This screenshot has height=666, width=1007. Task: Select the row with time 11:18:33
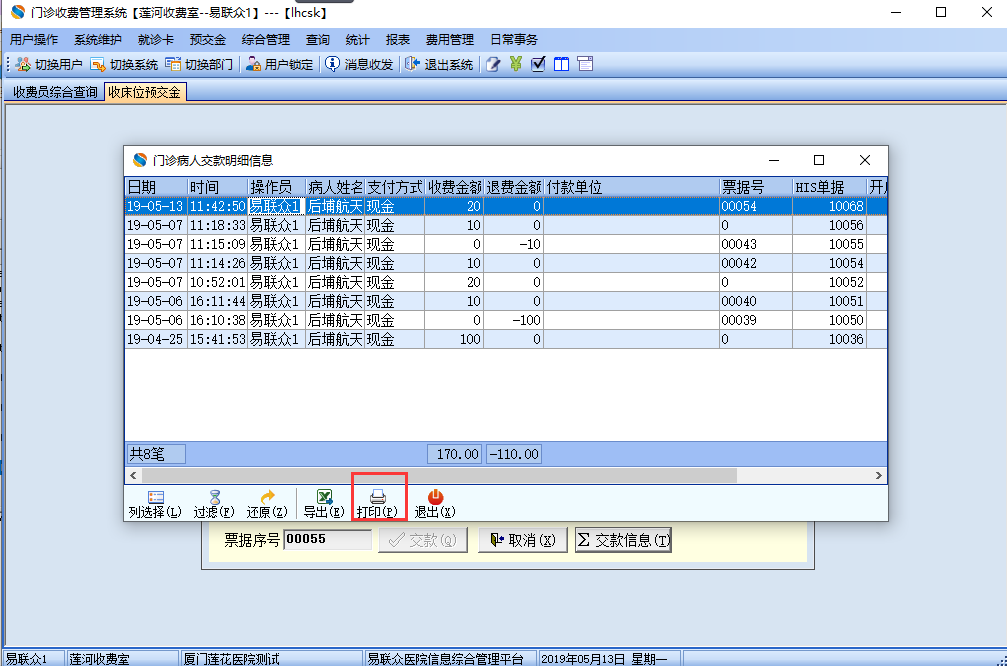(x=506, y=225)
